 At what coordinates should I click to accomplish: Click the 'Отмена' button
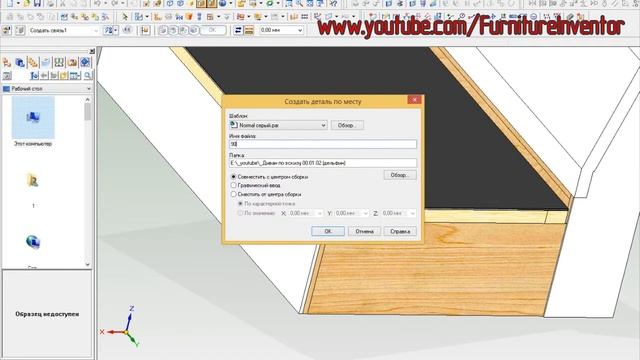(364, 231)
